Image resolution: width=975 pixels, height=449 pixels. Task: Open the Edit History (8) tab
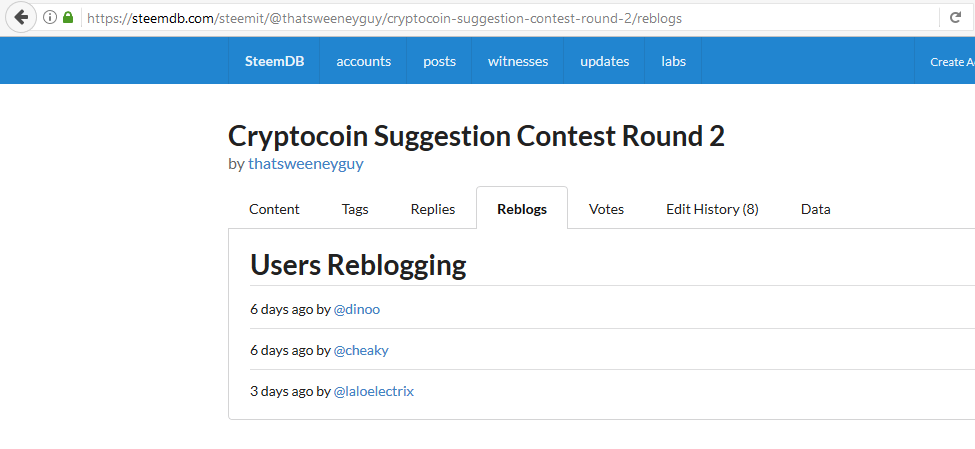click(713, 209)
